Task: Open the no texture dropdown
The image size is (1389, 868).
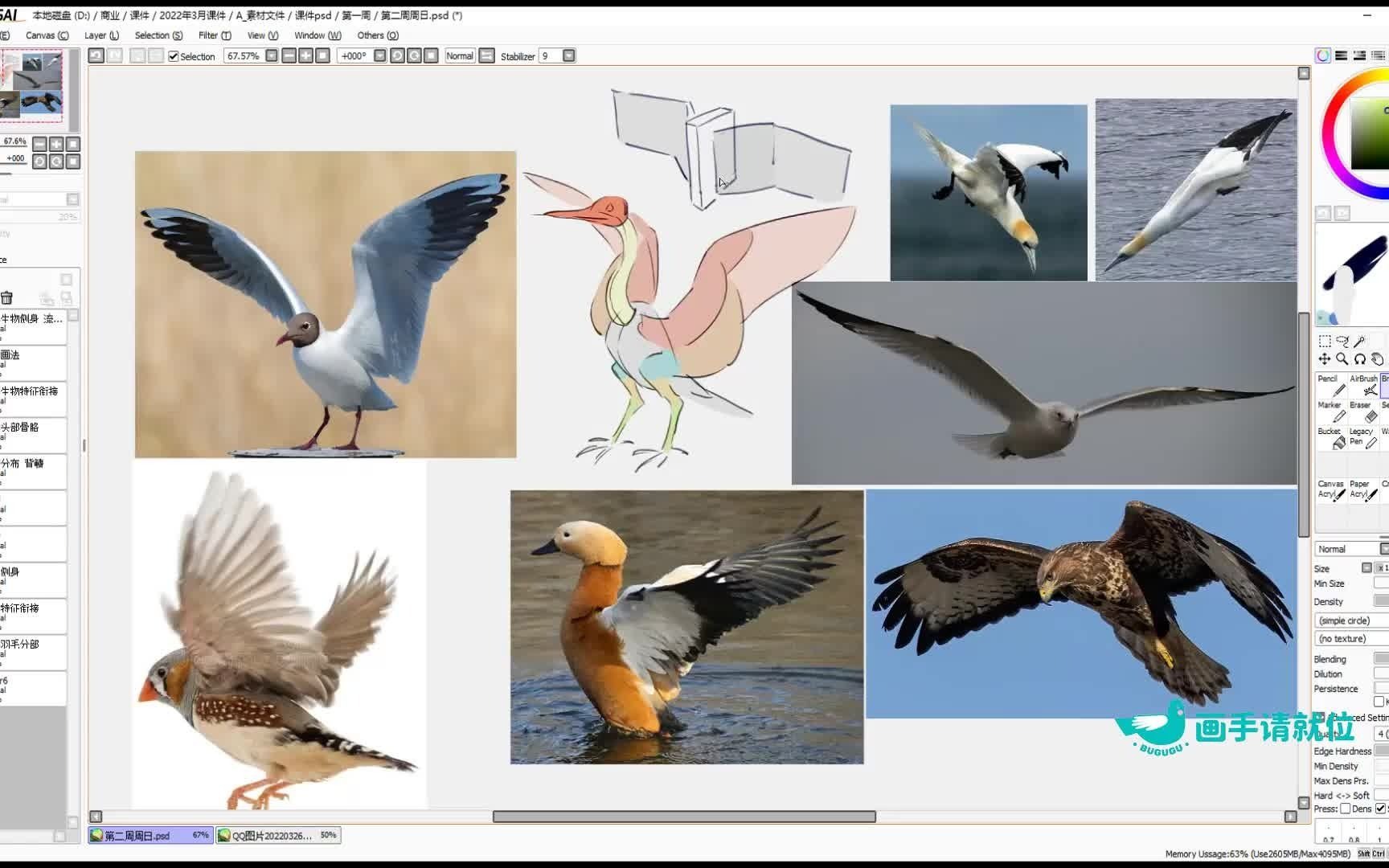Action: tap(1351, 638)
